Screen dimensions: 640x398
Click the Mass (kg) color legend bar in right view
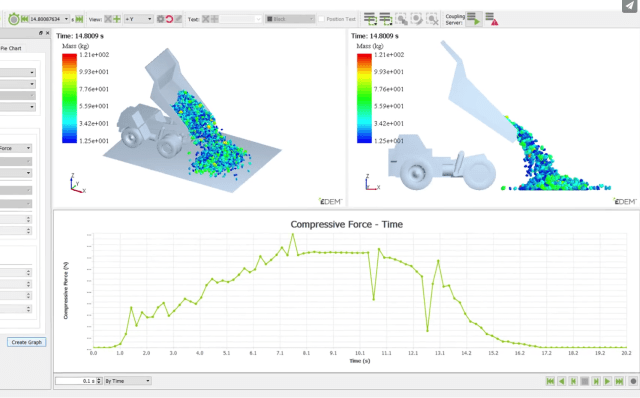coord(364,98)
